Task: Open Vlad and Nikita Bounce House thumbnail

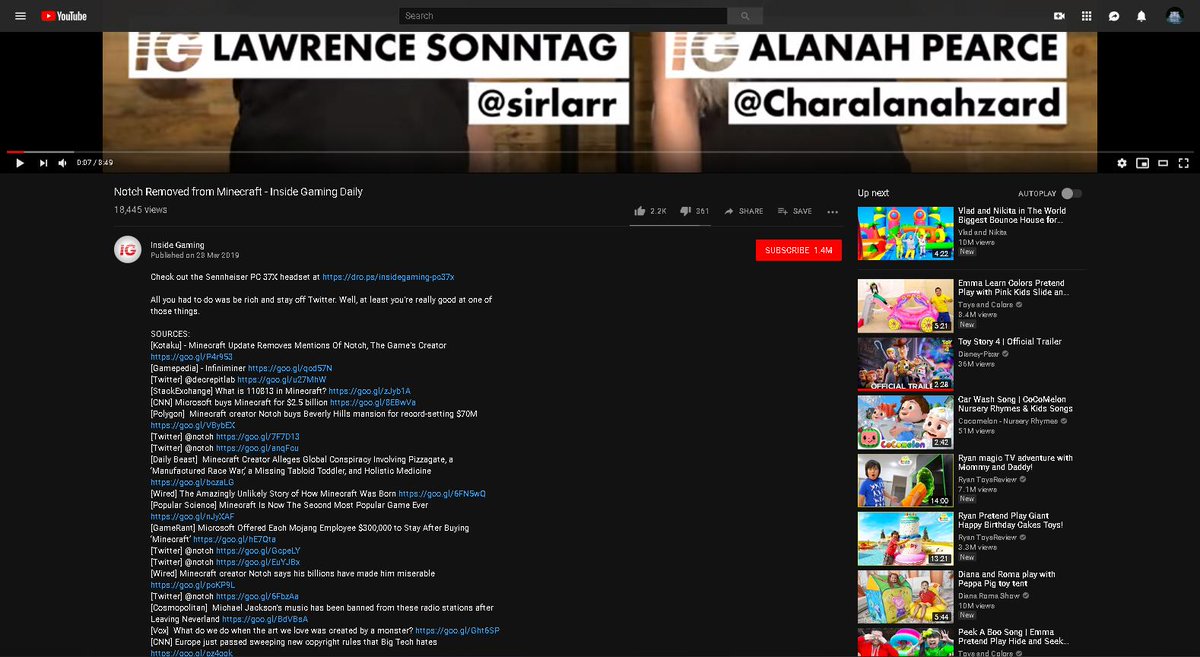Action: [905, 233]
